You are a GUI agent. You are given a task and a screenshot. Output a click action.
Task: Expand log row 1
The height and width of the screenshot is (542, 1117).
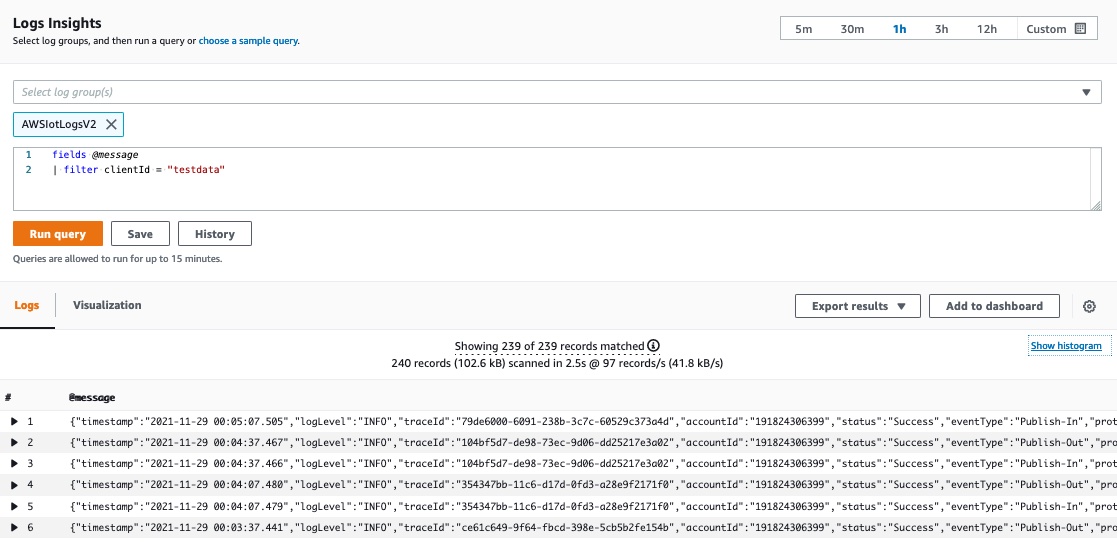(14, 422)
